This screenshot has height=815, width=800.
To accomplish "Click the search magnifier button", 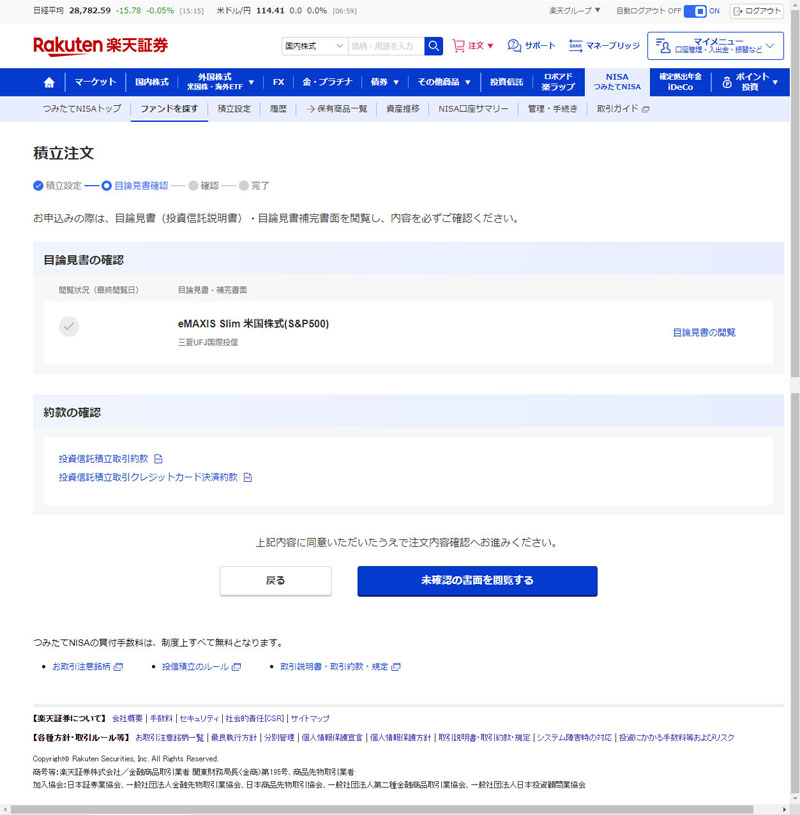I will click(x=433, y=46).
